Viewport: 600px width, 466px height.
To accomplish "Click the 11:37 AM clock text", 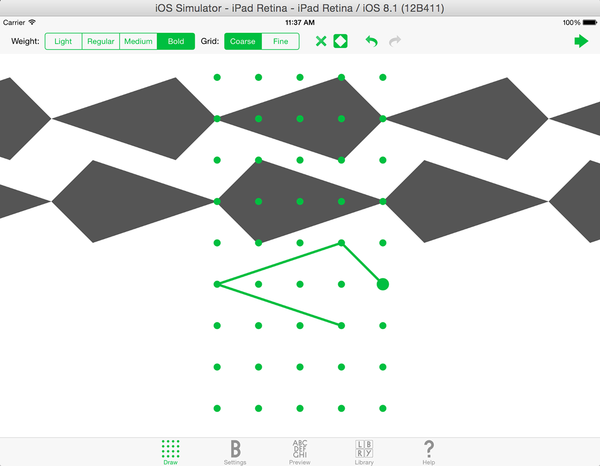I will [300, 23].
